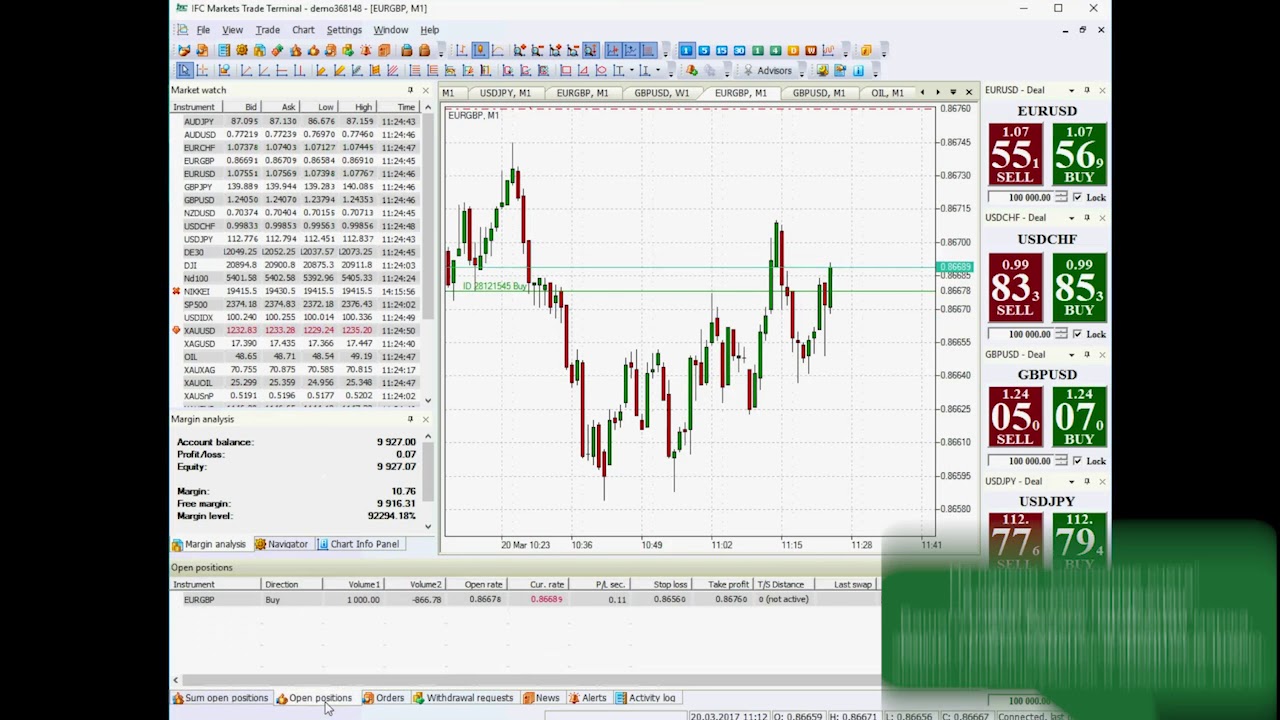This screenshot has height=720, width=1280.
Task: Switch to OIL, M1 chart tab
Action: pyautogui.click(x=887, y=93)
